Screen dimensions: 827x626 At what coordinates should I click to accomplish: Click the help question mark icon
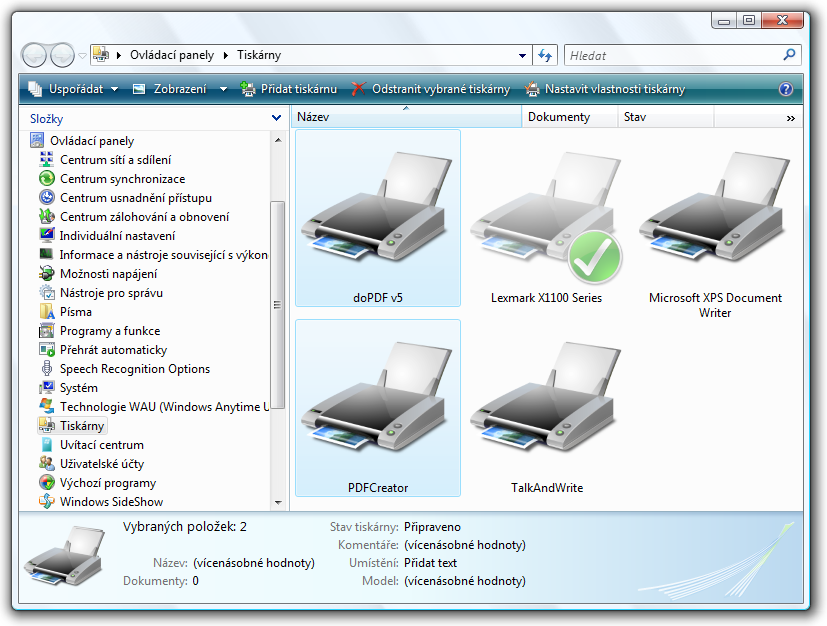786,89
